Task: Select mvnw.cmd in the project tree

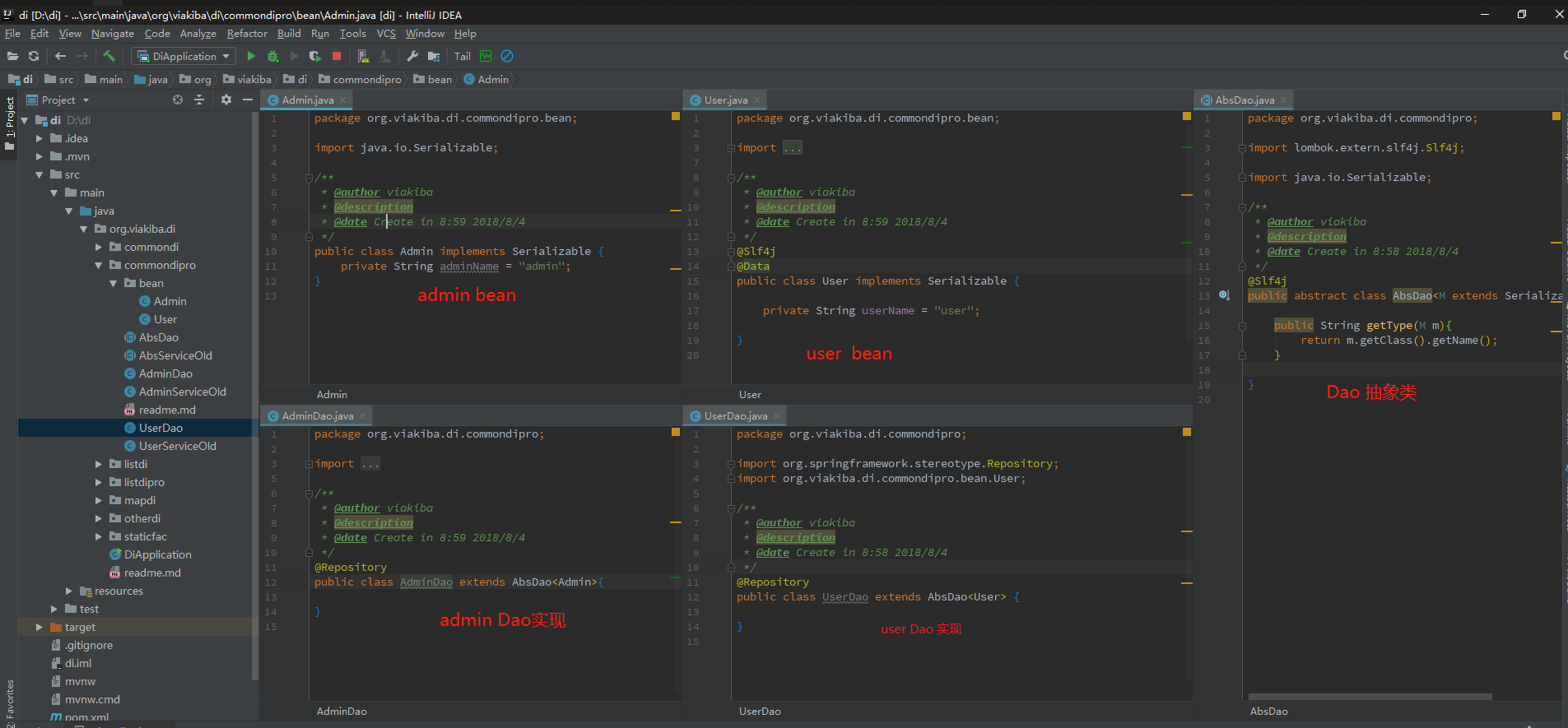Action: pos(92,699)
